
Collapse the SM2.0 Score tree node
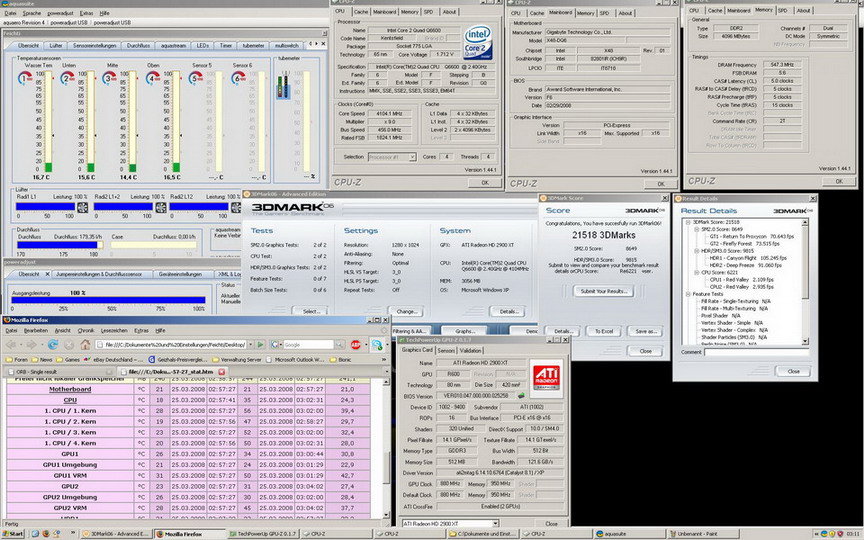[696, 229]
